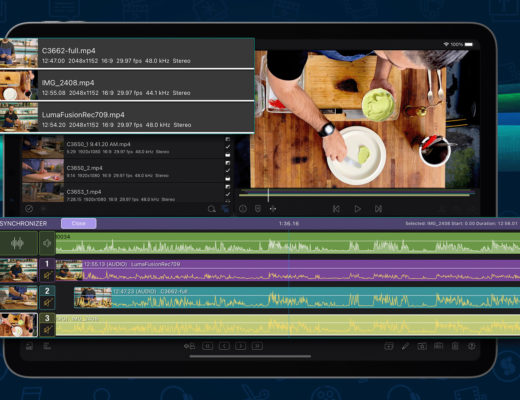Close the Synchronizer with the Close button

[x=79, y=223]
